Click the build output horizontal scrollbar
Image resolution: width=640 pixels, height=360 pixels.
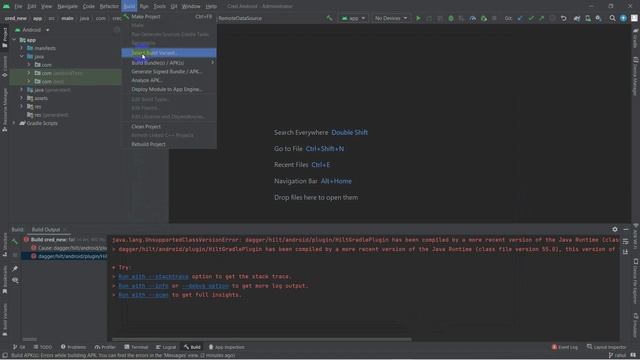[261, 339]
